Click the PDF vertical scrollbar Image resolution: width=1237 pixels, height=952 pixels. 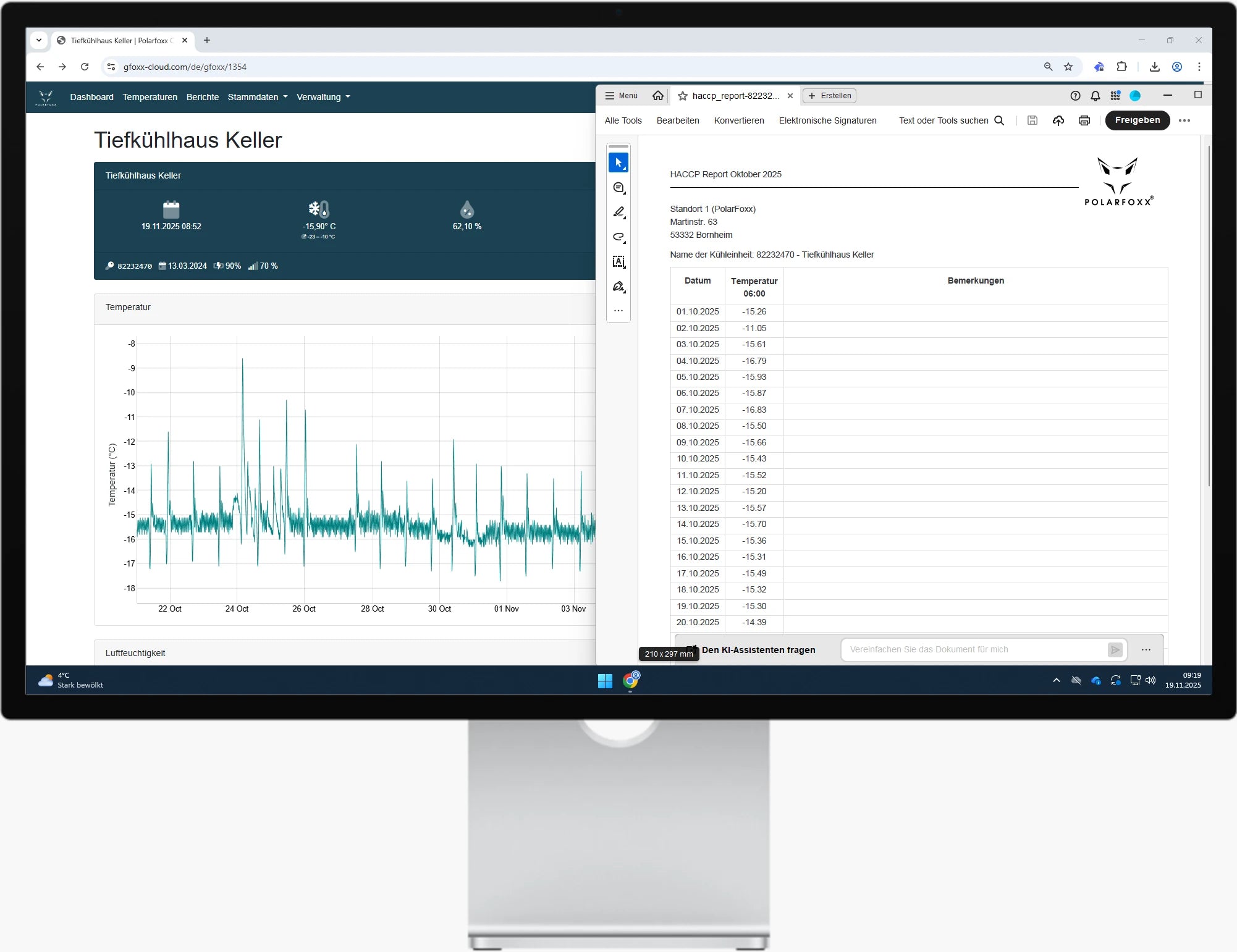click(x=1209, y=315)
